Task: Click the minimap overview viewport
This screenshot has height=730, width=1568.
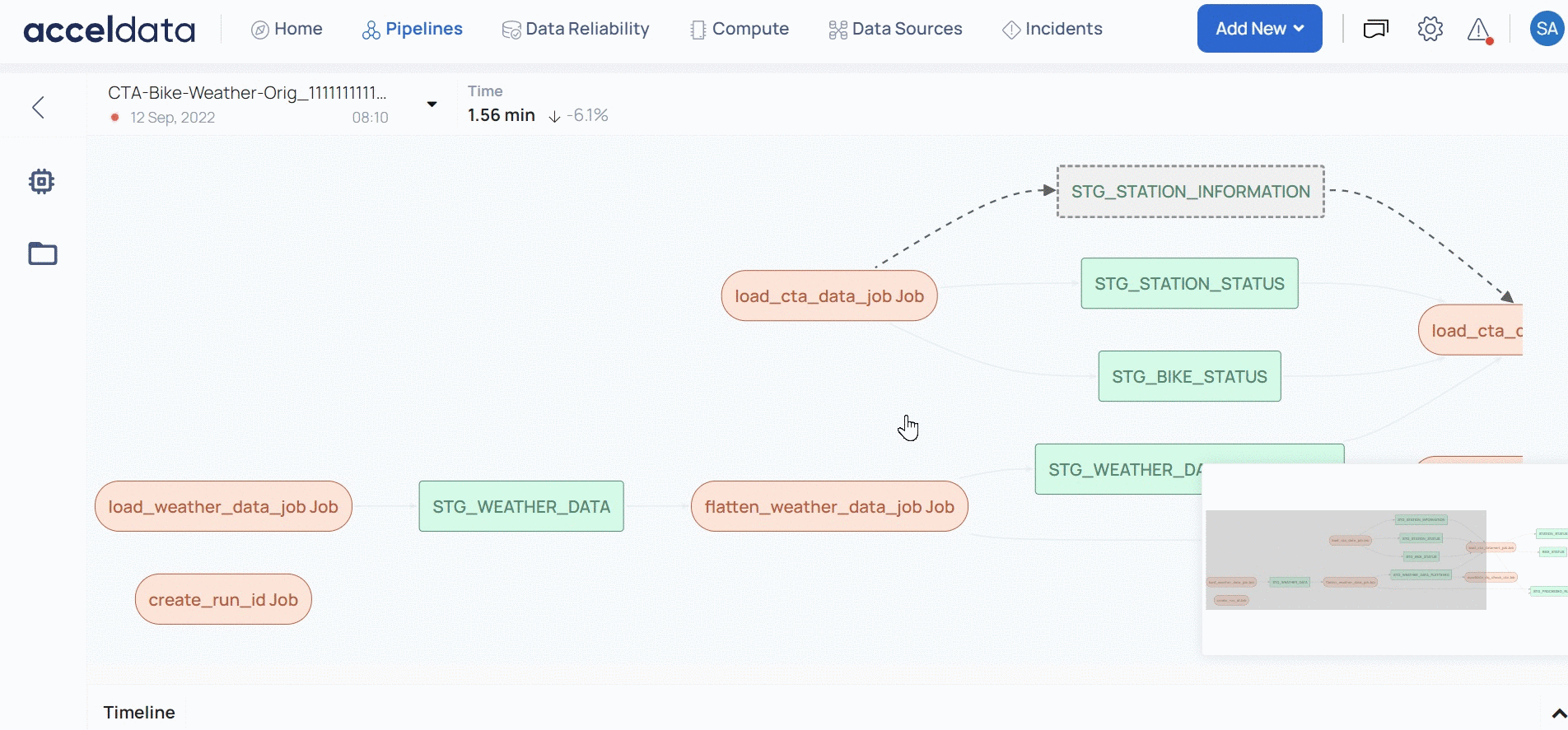Action: [x=1346, y=560]
